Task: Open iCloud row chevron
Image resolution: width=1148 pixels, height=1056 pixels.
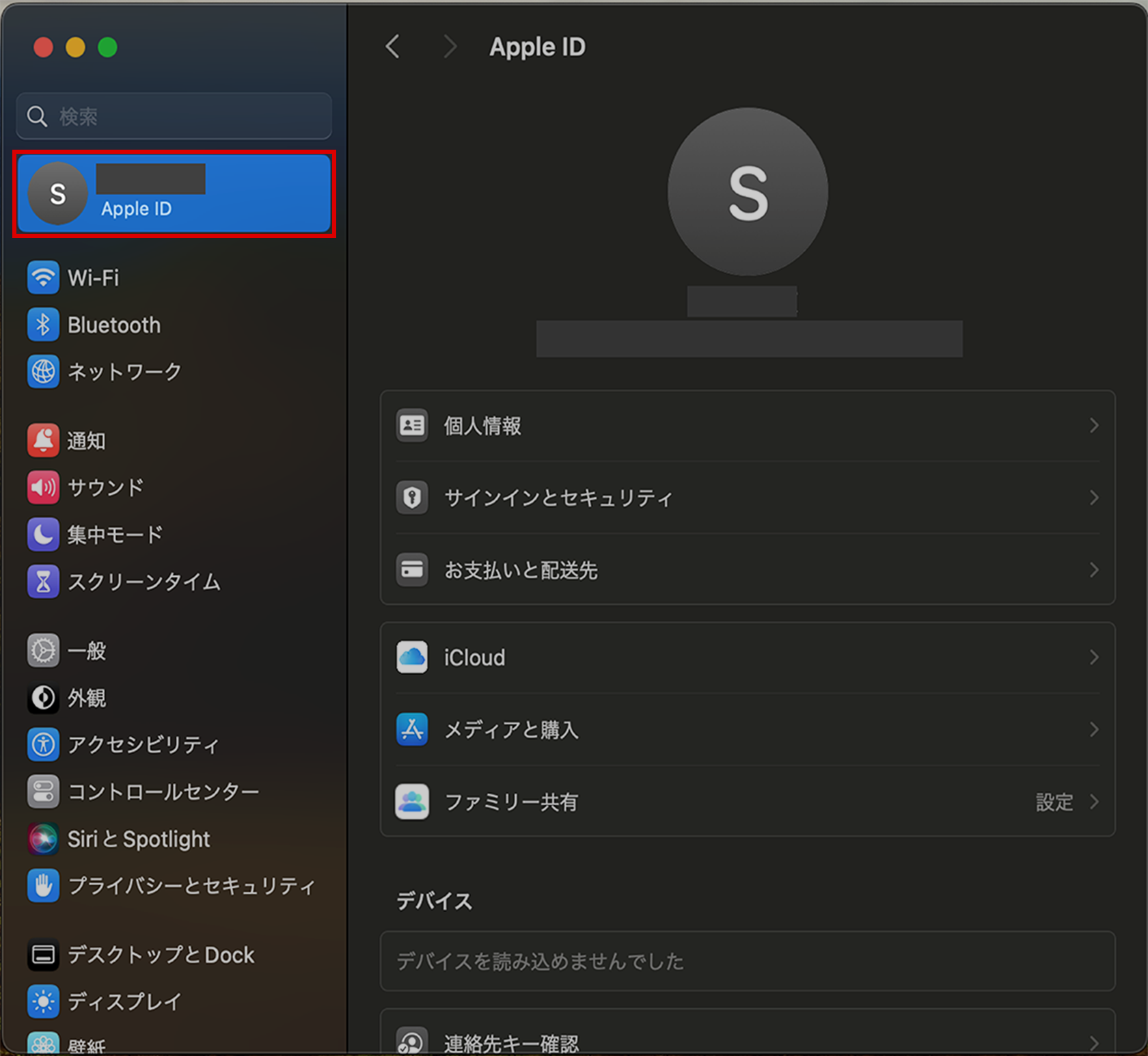Action: tap(1094, 658)
